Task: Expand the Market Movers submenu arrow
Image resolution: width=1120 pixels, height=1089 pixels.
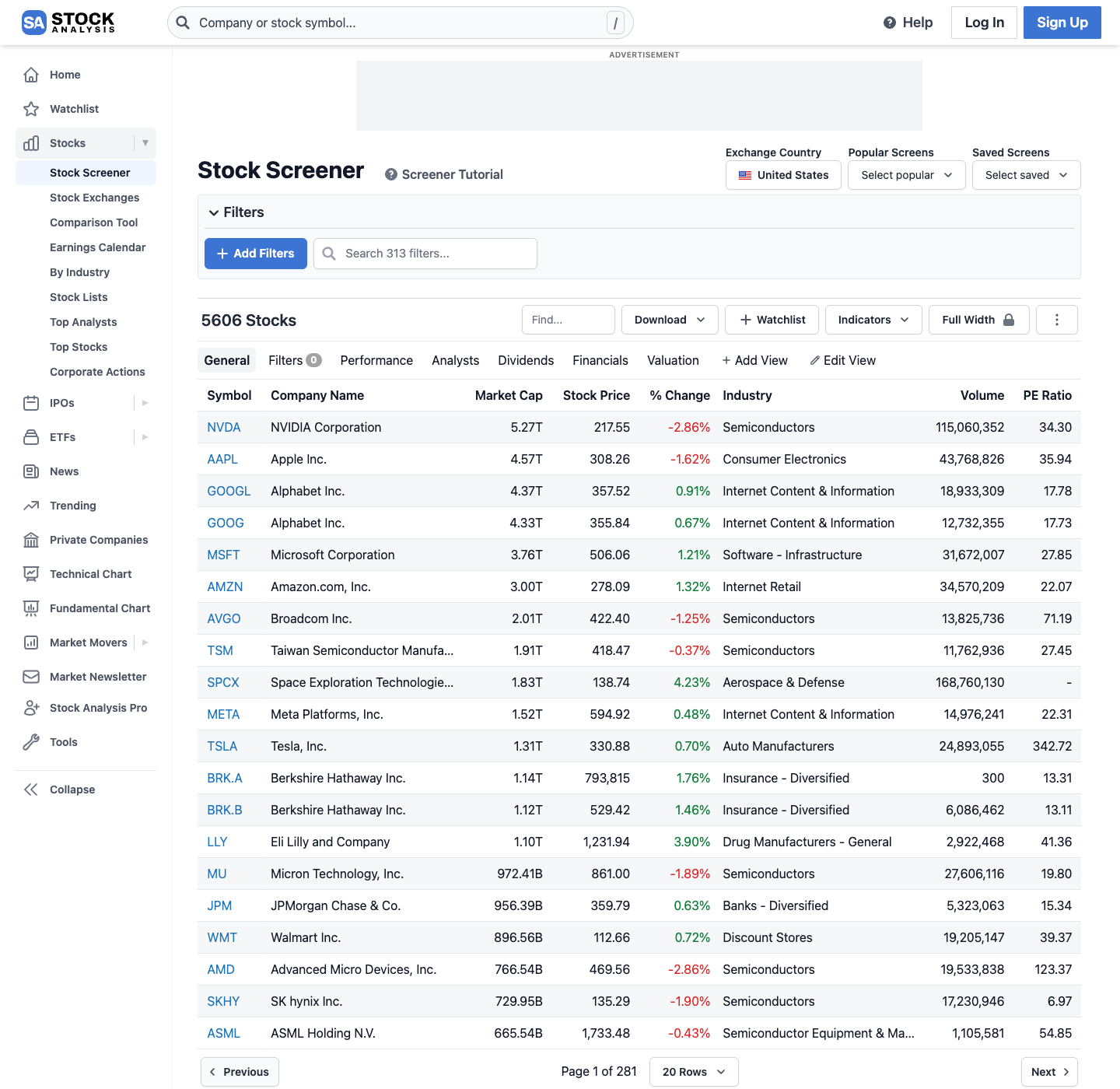Action: 145,643
